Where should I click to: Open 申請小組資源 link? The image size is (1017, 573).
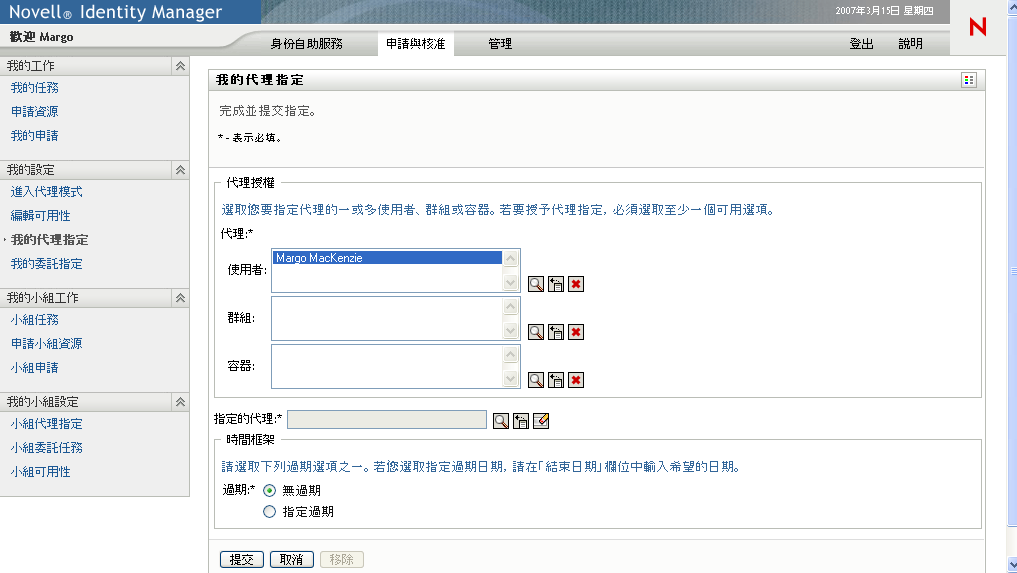pyautogui.click(x=47, y=343)
